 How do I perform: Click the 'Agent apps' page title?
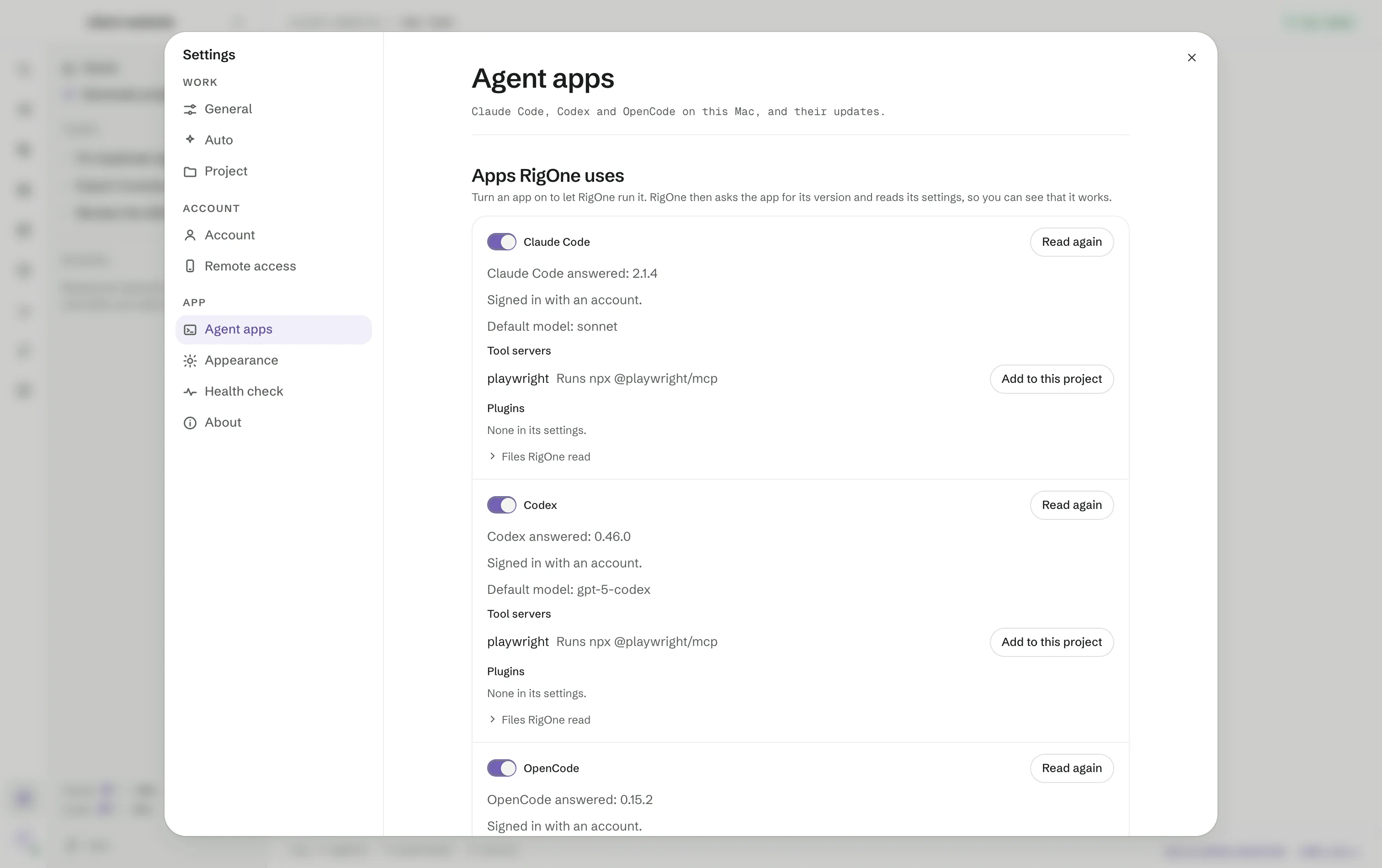[543, 79]
